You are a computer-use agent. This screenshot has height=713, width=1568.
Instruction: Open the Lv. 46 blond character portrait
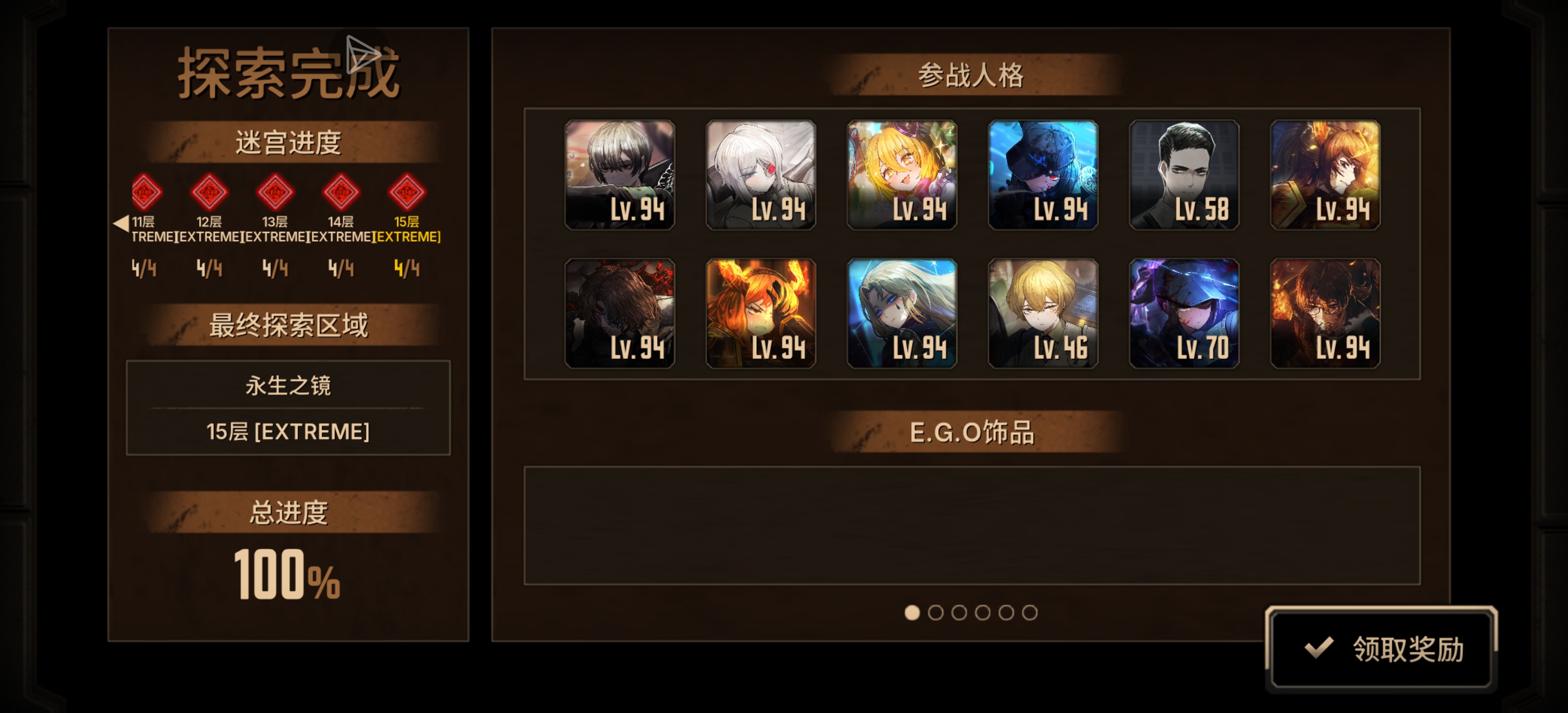tap(1043, 313)
